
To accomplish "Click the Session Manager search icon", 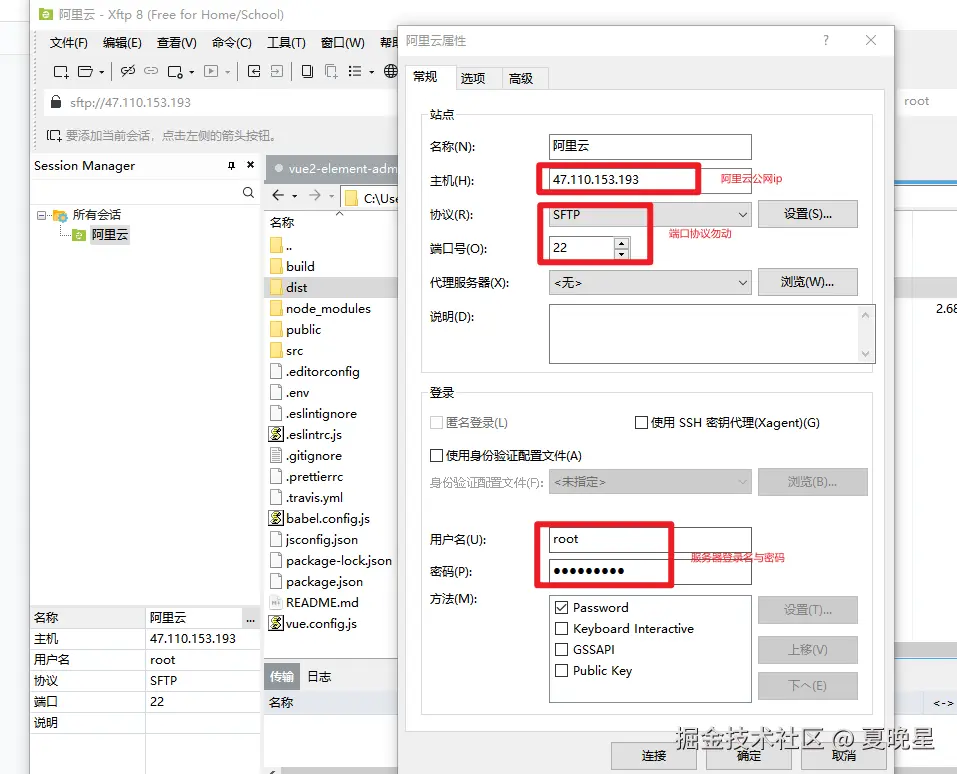I will pyautogui.click(x=248, y=193).
